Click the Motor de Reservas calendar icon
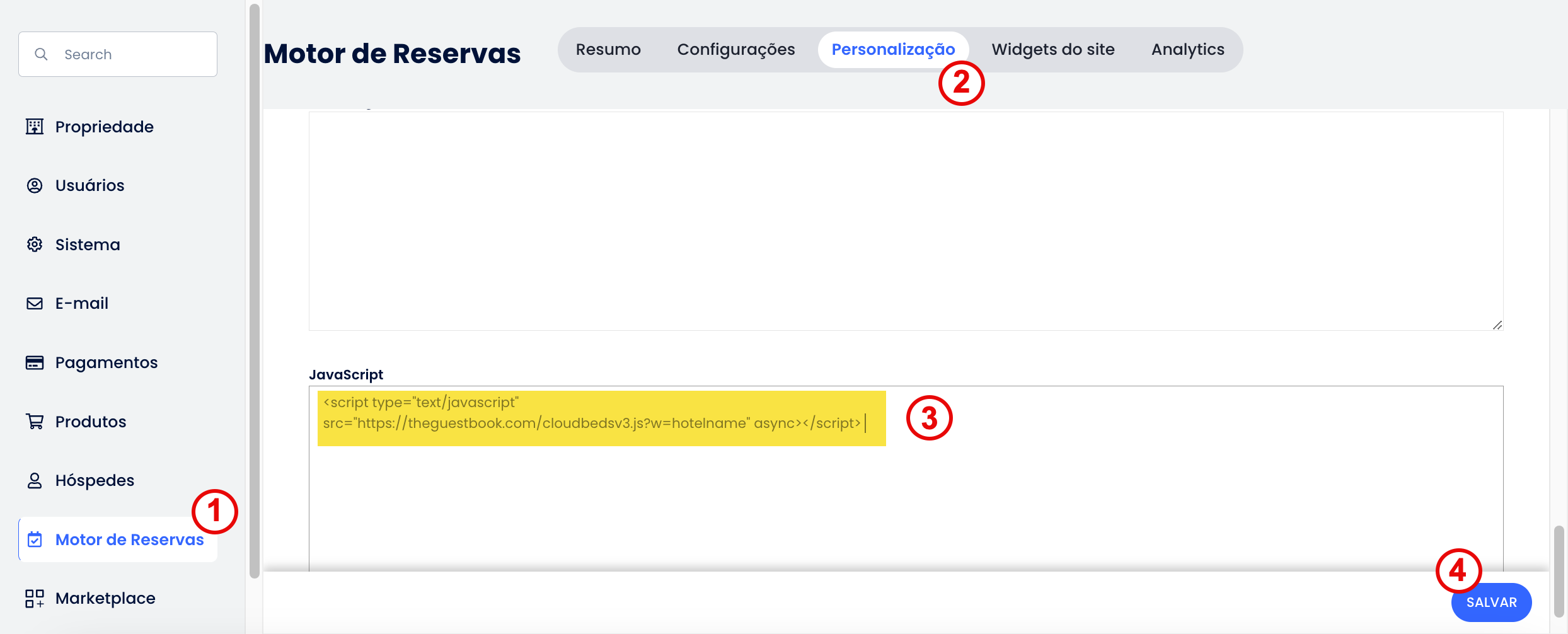1568x634 pixels. coord(35,539)
